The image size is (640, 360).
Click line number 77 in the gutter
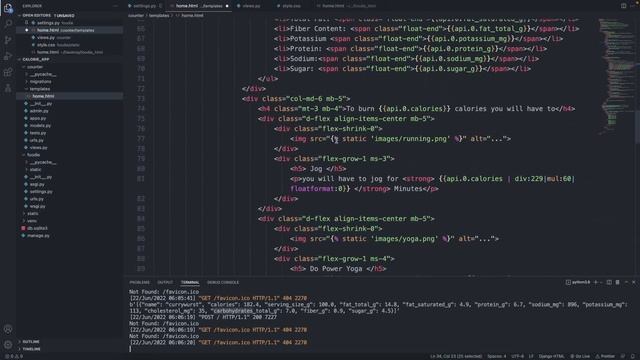[141, 139]
